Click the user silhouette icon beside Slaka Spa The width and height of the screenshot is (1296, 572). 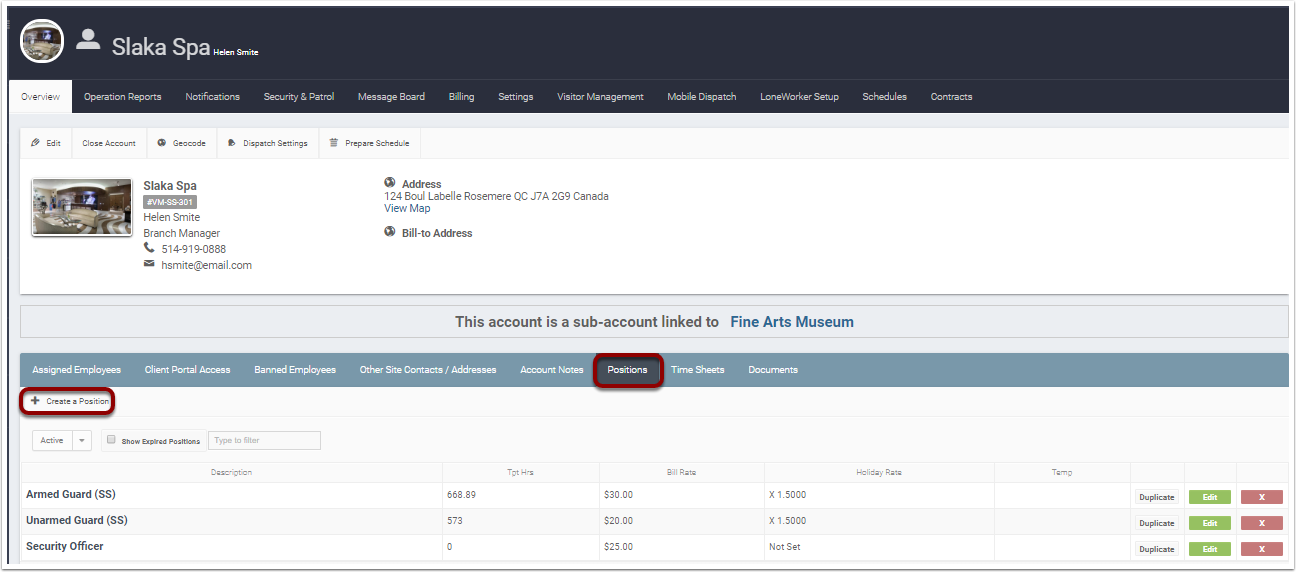(x=88, y=39)
